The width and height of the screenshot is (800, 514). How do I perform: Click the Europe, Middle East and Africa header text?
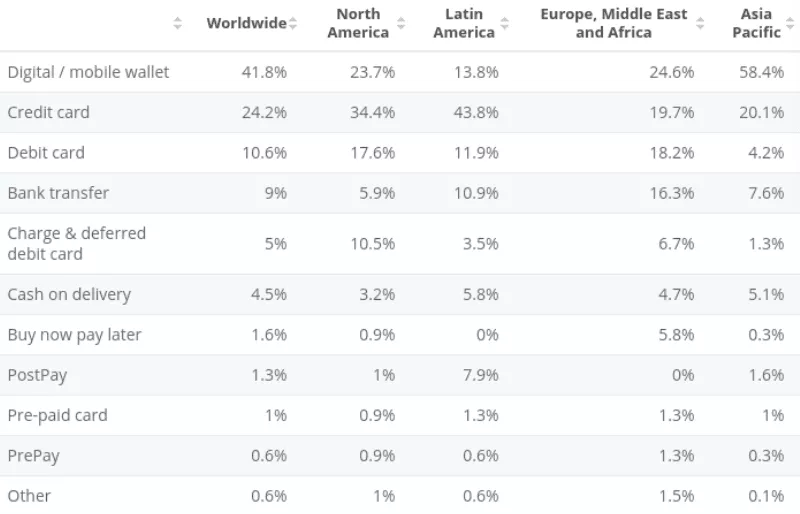(614, 23)
